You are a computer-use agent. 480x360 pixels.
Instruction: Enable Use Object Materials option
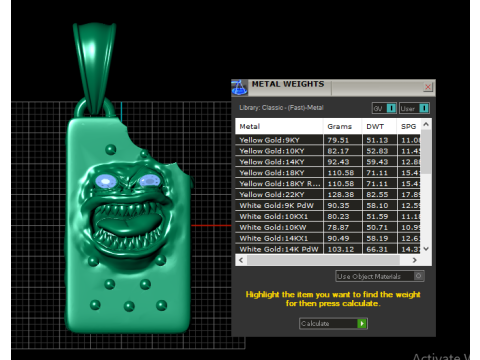tap(380, 276)
